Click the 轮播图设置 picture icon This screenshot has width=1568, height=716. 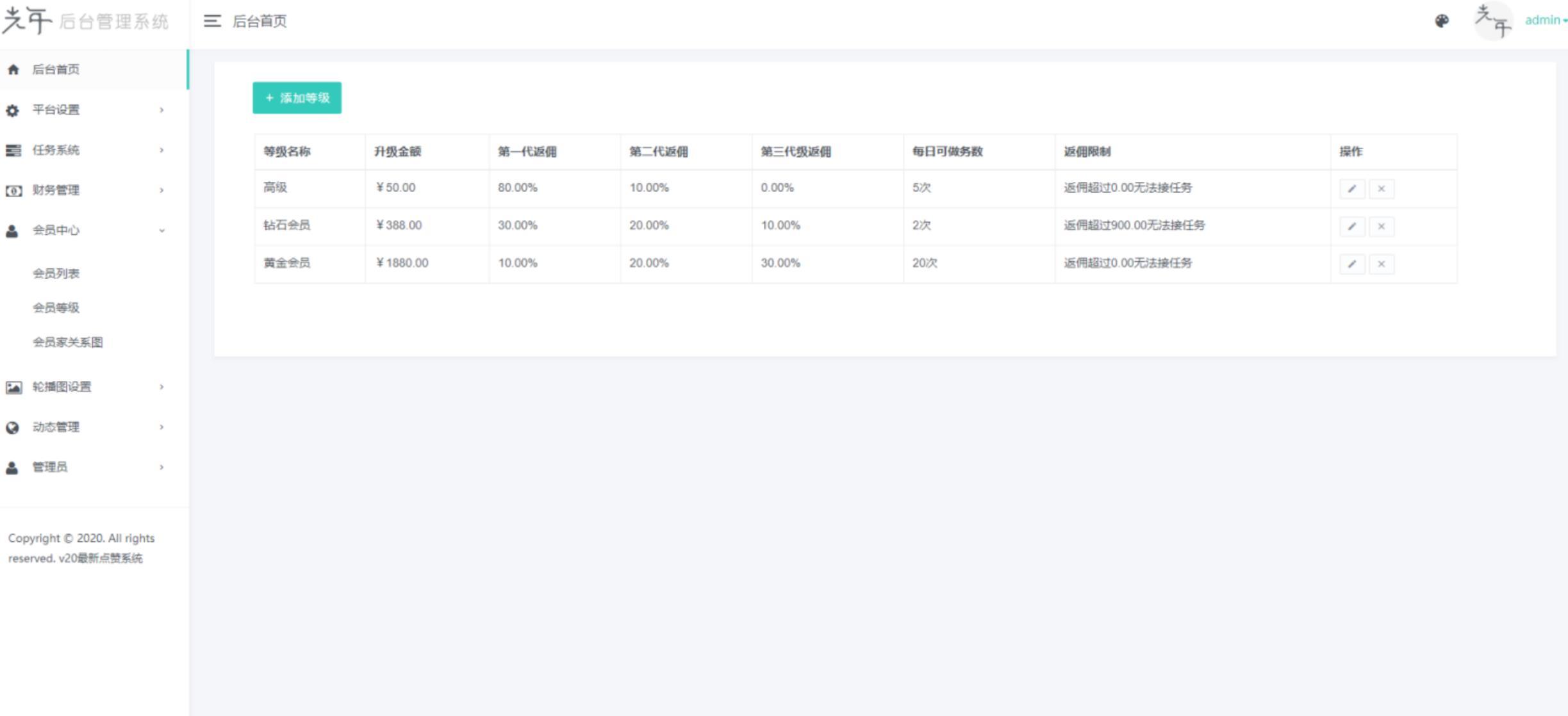point(13,387)
